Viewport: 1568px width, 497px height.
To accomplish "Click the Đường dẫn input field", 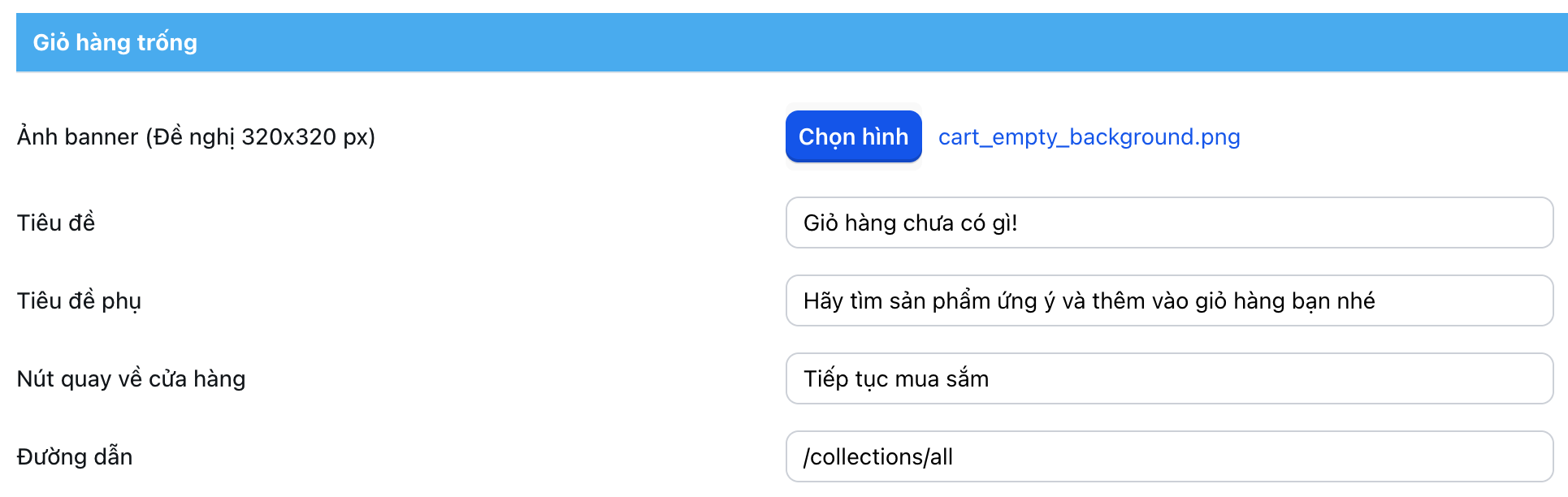I will [x=1168, y=456].
